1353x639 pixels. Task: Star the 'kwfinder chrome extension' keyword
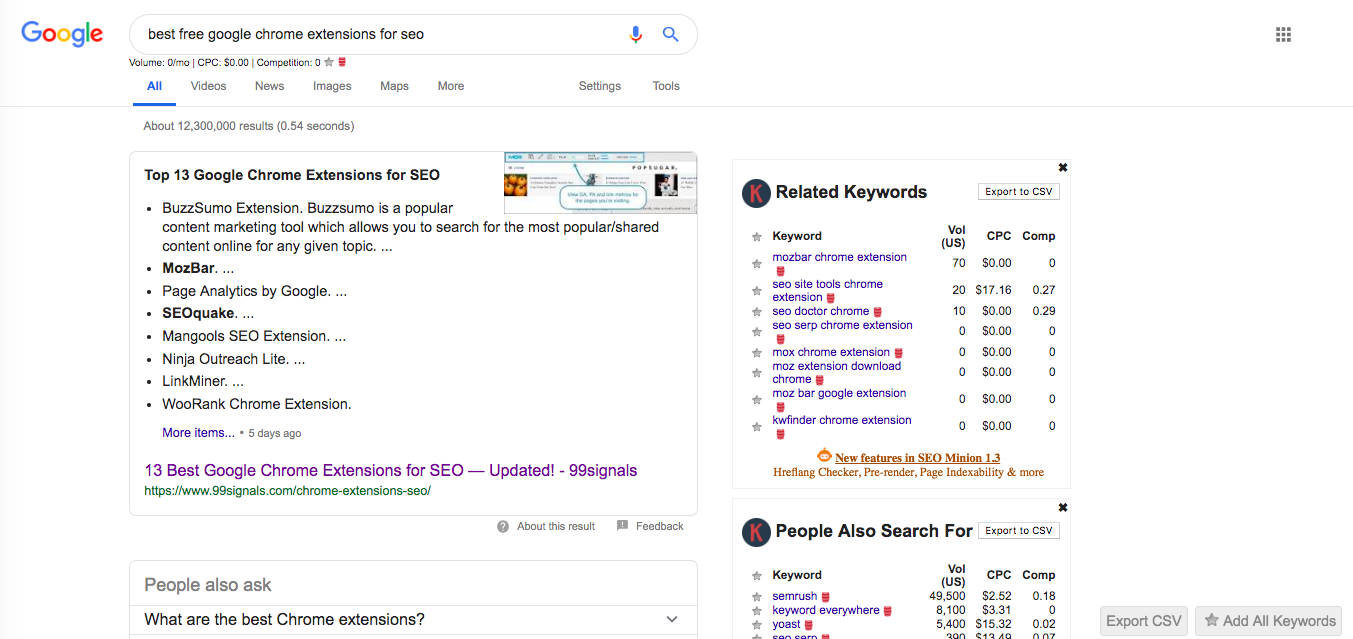click(x=757, y=427)
